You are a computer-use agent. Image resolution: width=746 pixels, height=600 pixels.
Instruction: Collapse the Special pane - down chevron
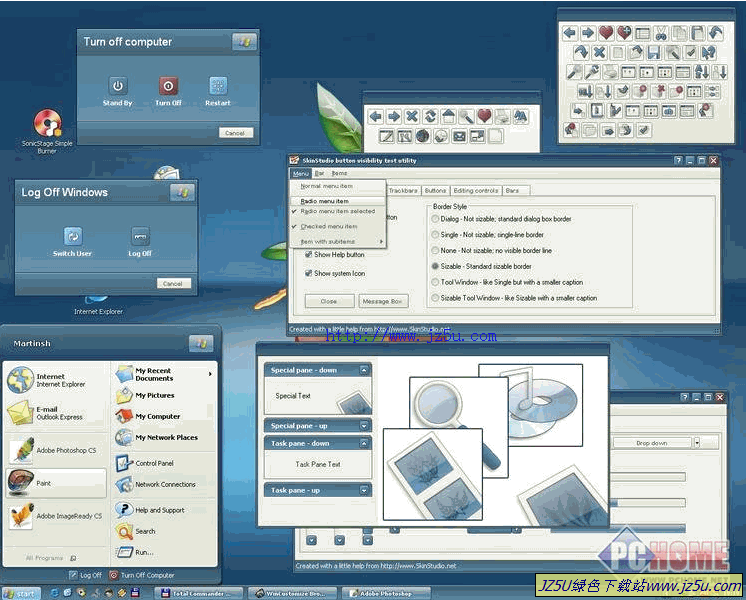click(x=364, y=370)
